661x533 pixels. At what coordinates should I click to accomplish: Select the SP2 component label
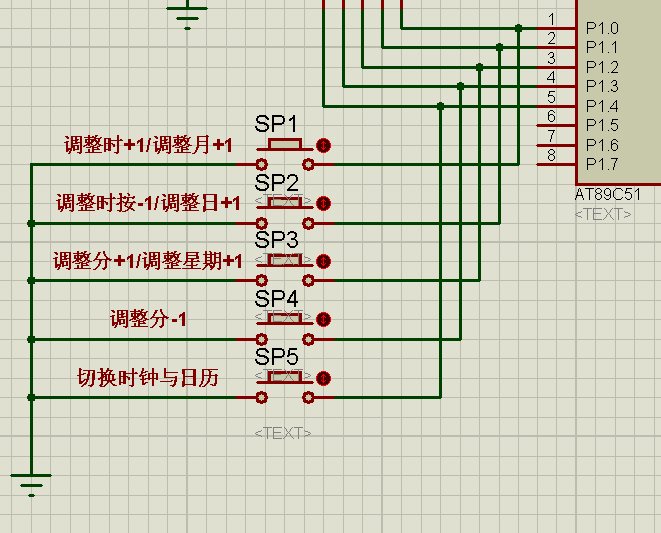pyautogui.click(x=276, y=183)
